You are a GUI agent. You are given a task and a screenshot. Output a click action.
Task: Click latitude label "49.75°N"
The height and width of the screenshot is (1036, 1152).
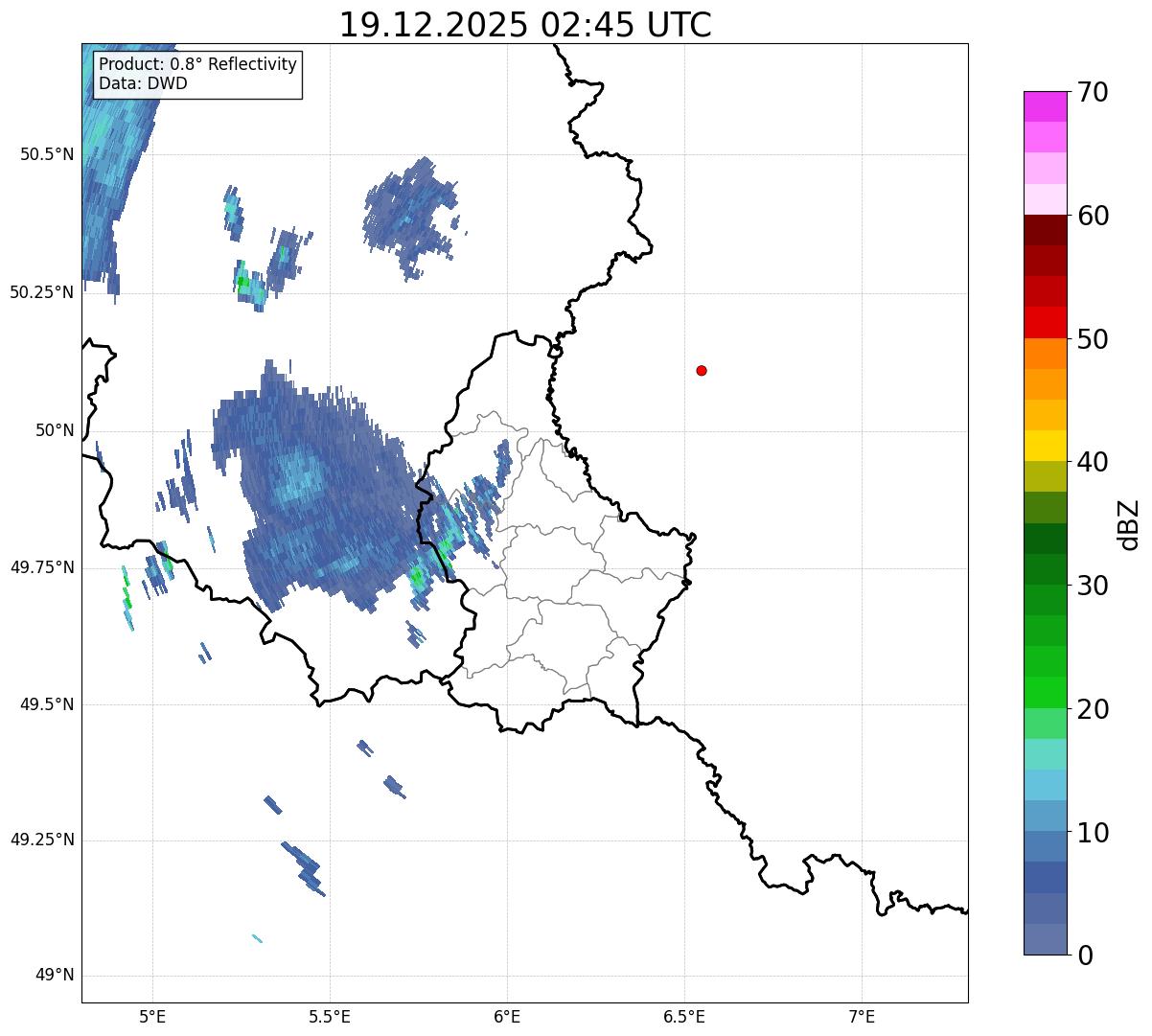(x=42, y=567)
